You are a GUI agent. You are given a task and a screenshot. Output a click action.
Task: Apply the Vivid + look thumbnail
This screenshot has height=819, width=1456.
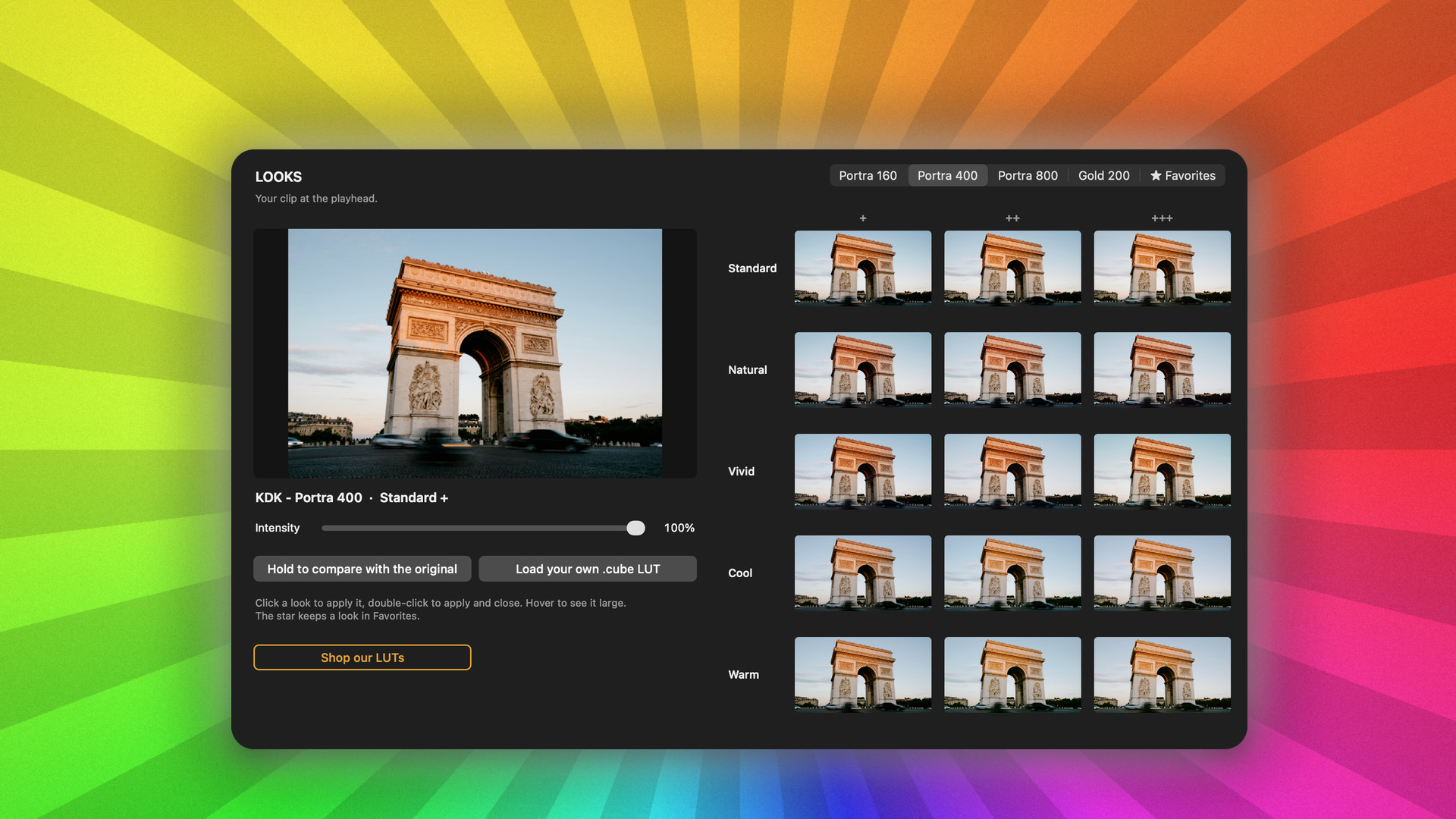click(863, 471)
